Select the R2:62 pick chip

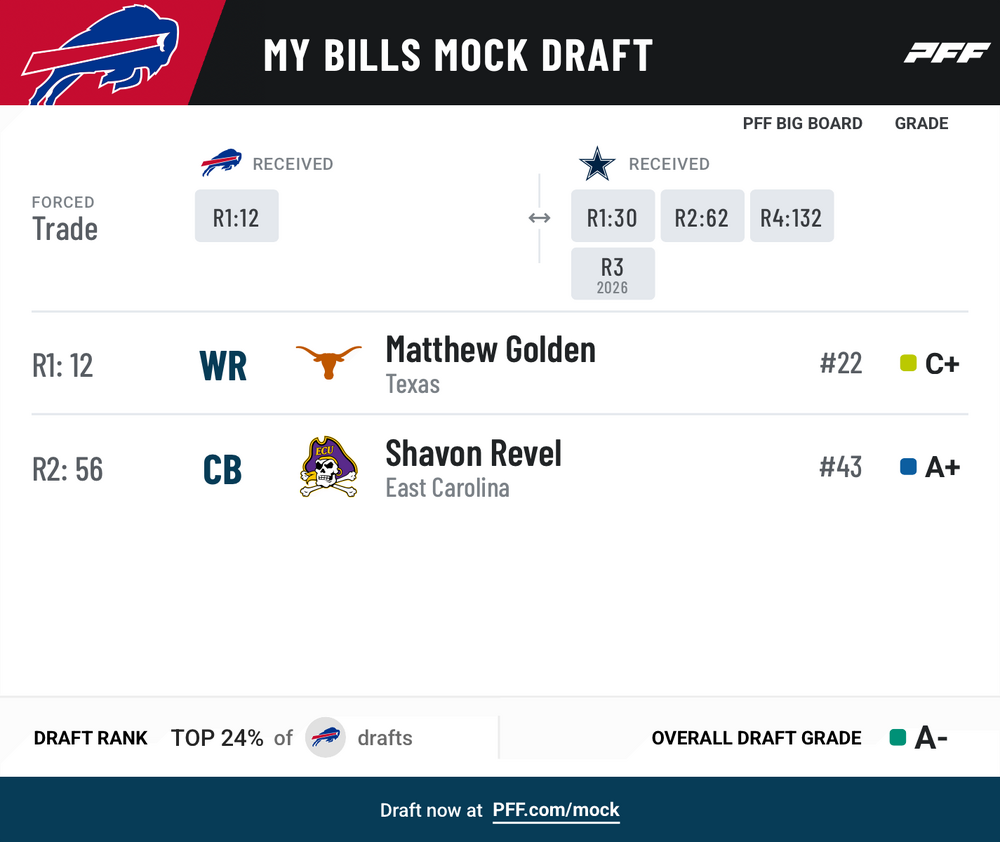[702, 216]
